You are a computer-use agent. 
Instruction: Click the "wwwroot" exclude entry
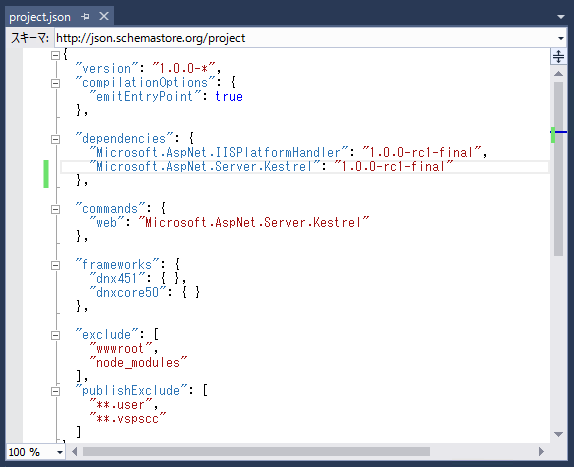[121, 348]
